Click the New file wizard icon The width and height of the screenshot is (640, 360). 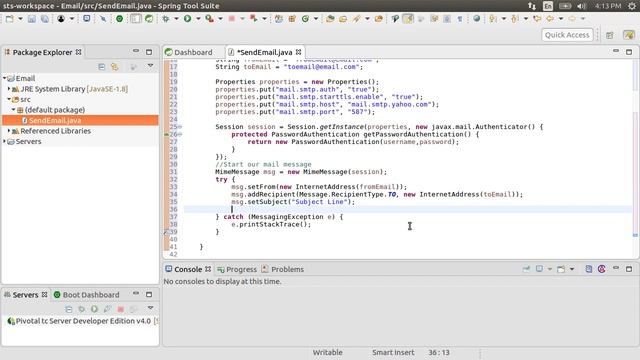(x=10, y=19)
